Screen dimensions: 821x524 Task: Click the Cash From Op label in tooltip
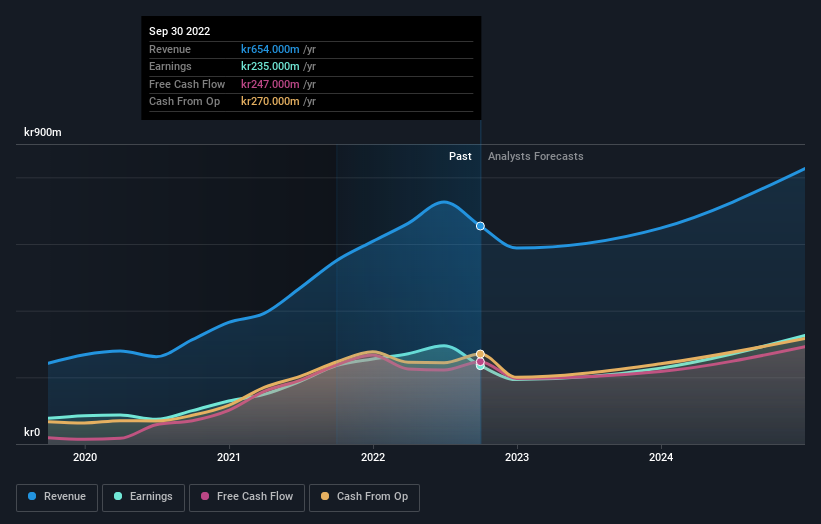coord(184,102)
